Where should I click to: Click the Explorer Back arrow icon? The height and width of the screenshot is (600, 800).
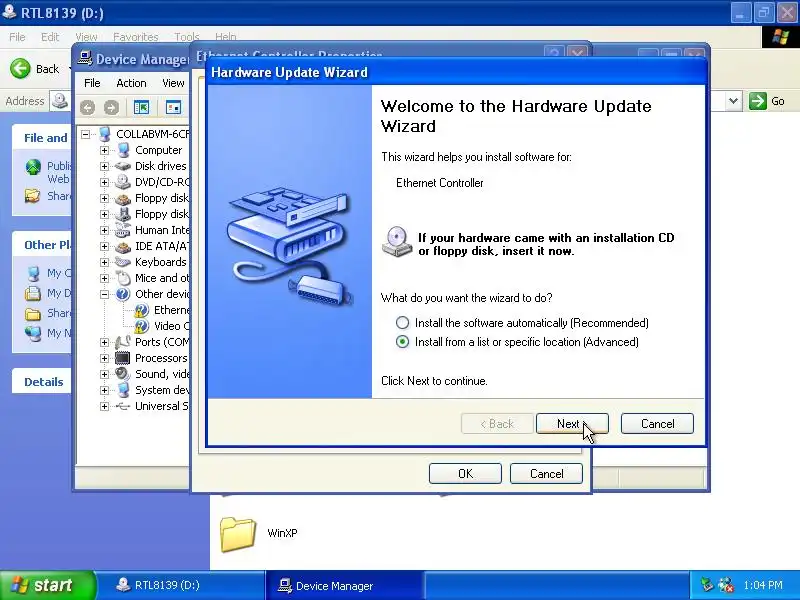click(x=20, y=68)
